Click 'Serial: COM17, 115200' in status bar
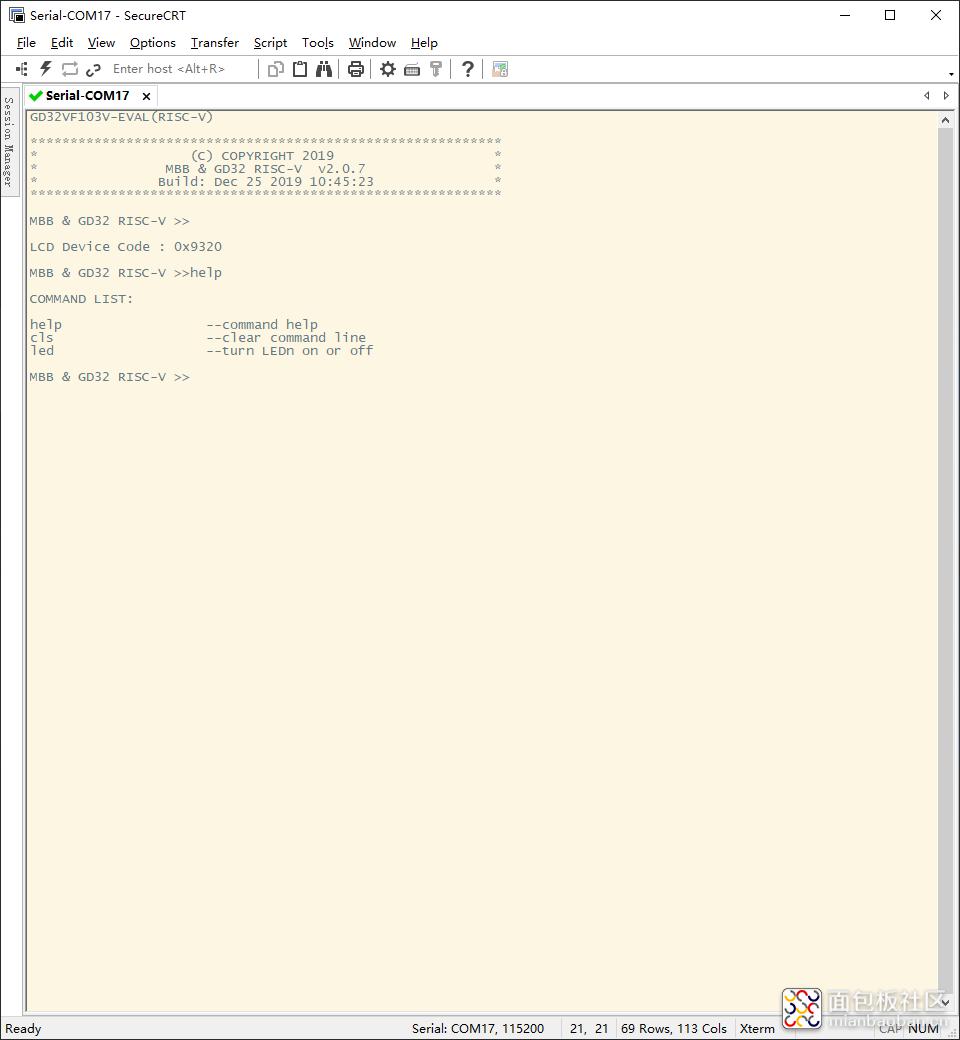Image resolution: width=960 pixels, height=1040 pixels. 478,1029
